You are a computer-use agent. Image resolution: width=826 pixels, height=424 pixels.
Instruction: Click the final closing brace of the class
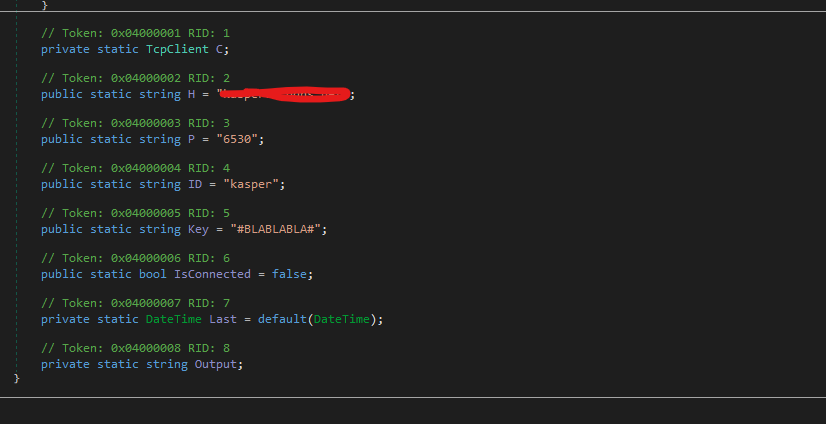point(16,378)
